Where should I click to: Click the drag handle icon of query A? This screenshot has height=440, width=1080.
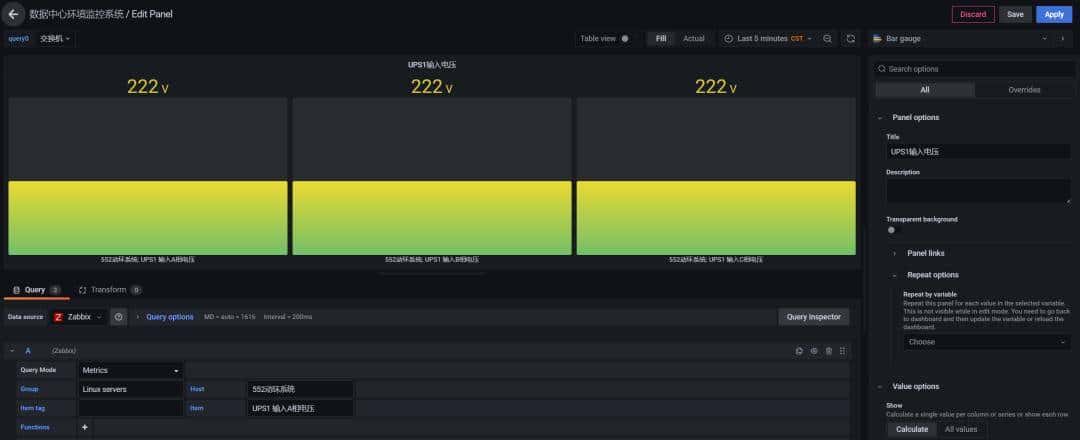[842, 351]
